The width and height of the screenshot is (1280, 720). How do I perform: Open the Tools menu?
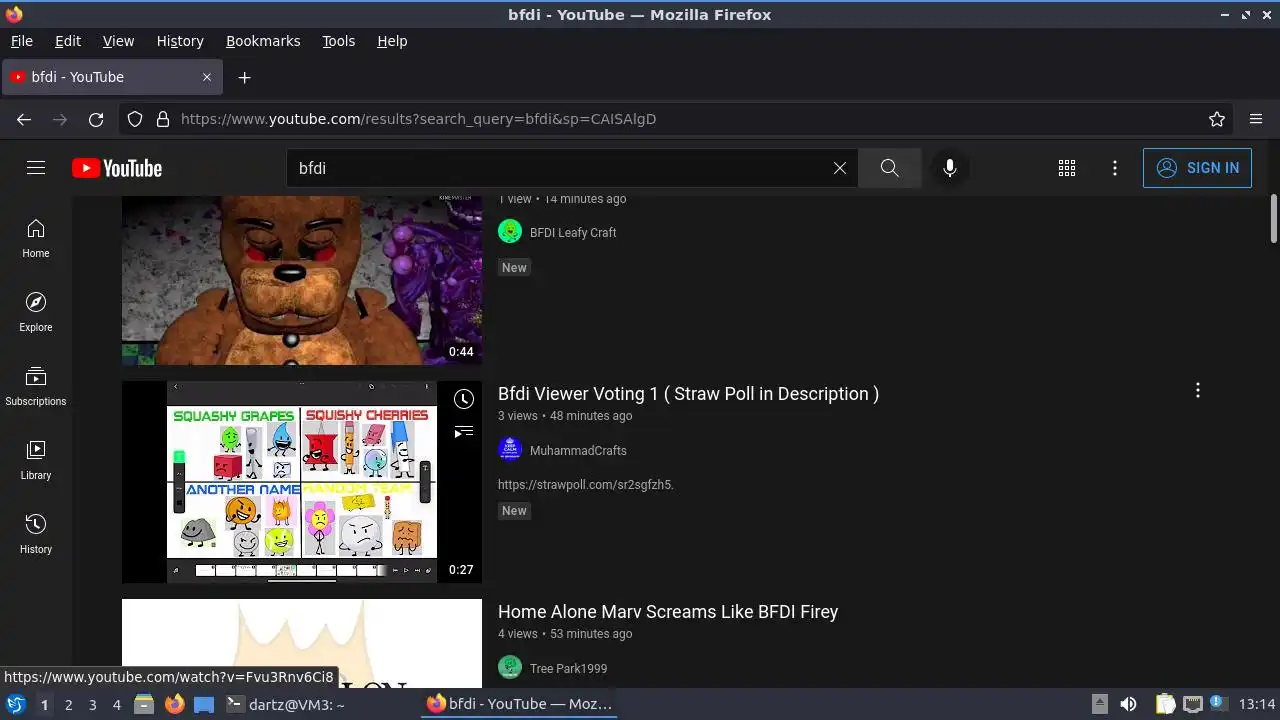tap(338, 41)
